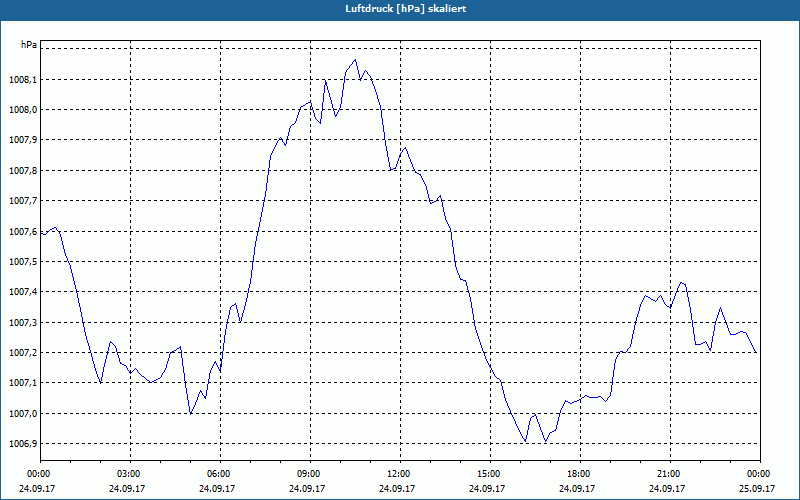Select the 1007,8 y-axis label
This screenshot has height=500, width=800.
[x=23, y=171]
